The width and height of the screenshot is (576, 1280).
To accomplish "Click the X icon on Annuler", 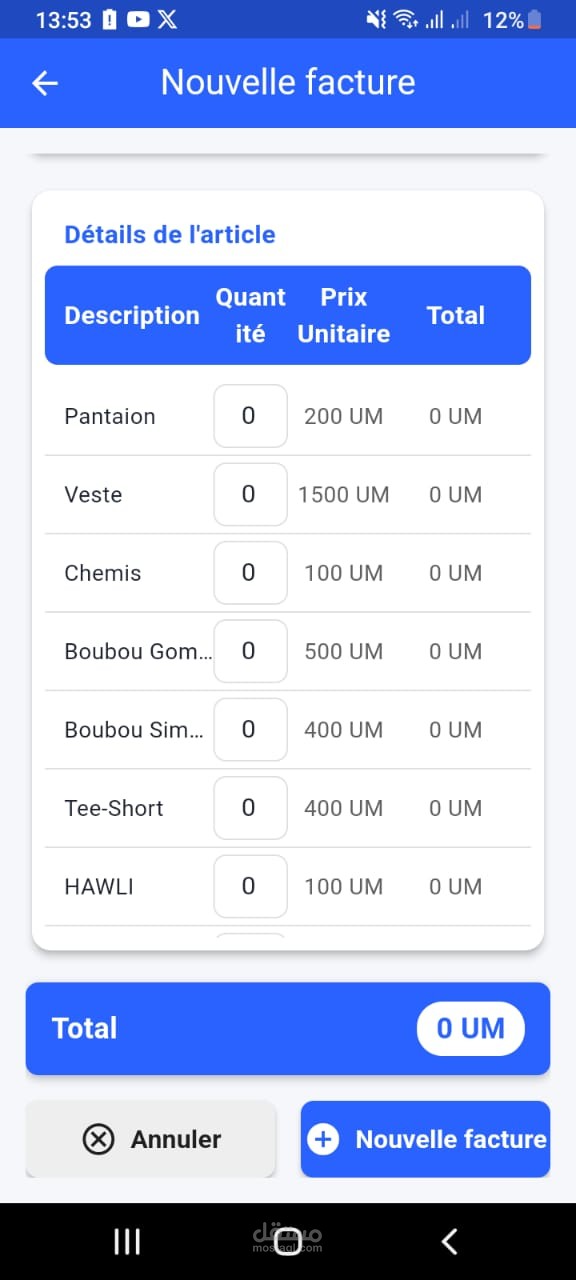I will tap(98, 1139).
